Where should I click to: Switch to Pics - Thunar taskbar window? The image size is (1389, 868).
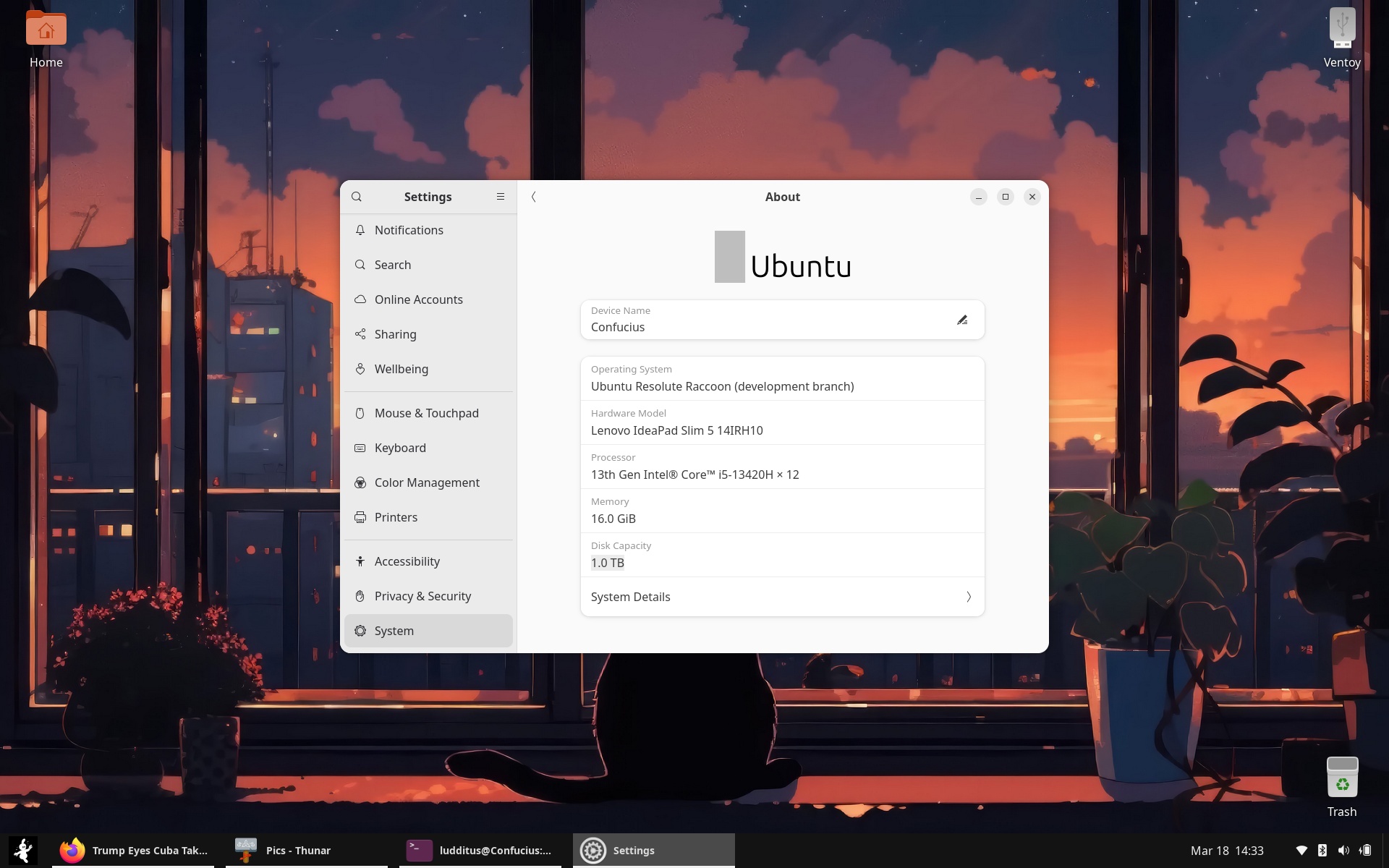(298, 851)
